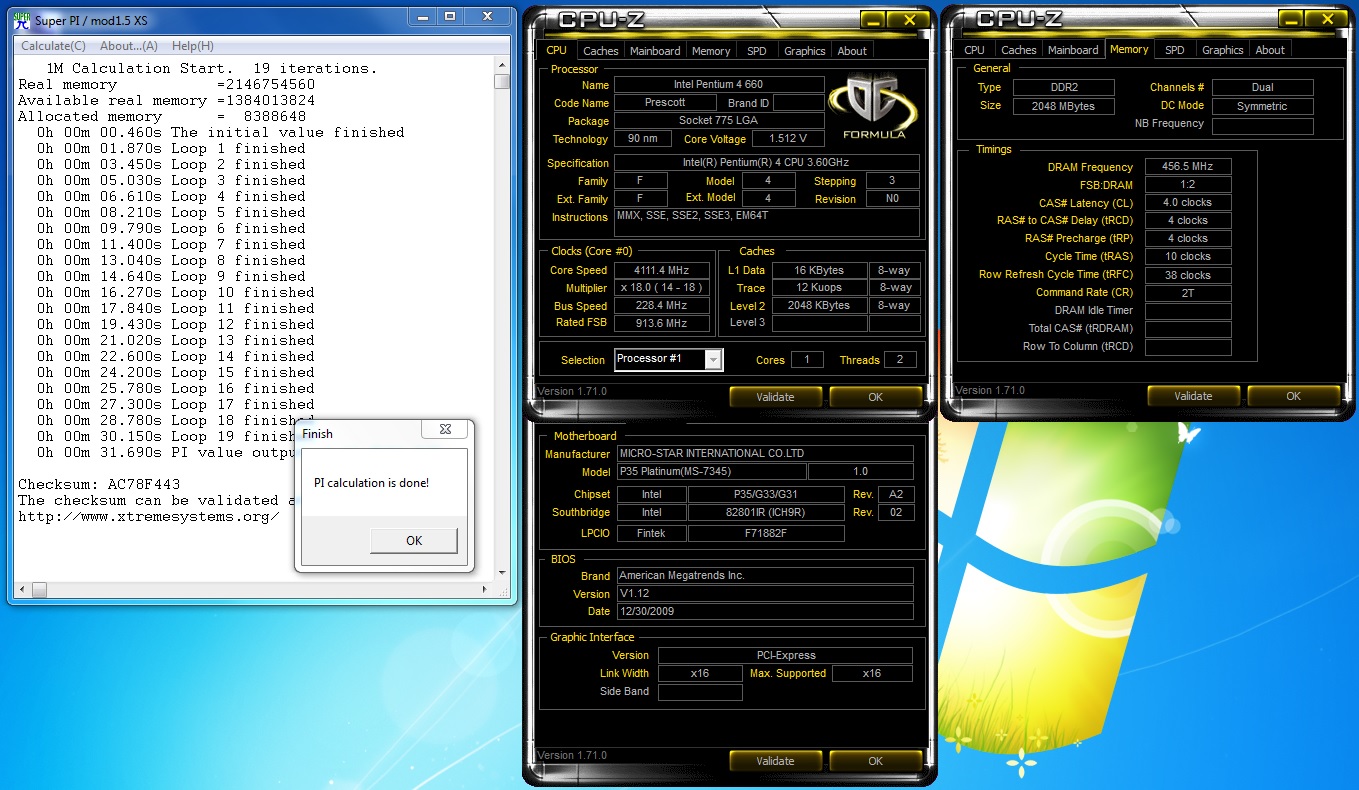
Task: Expand the Processor #1 selection dropdown
Action: pos(713,359)
